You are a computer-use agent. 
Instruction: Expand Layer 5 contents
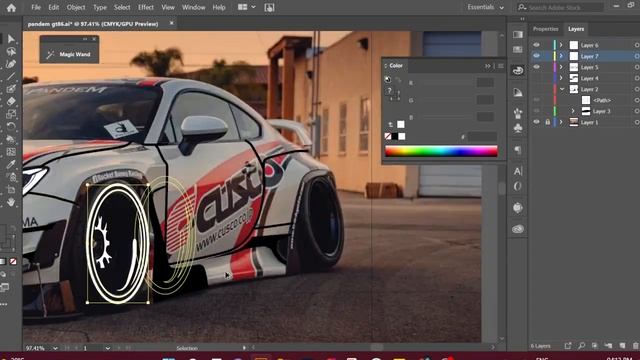pyautogui.click(x=561, y=67)
